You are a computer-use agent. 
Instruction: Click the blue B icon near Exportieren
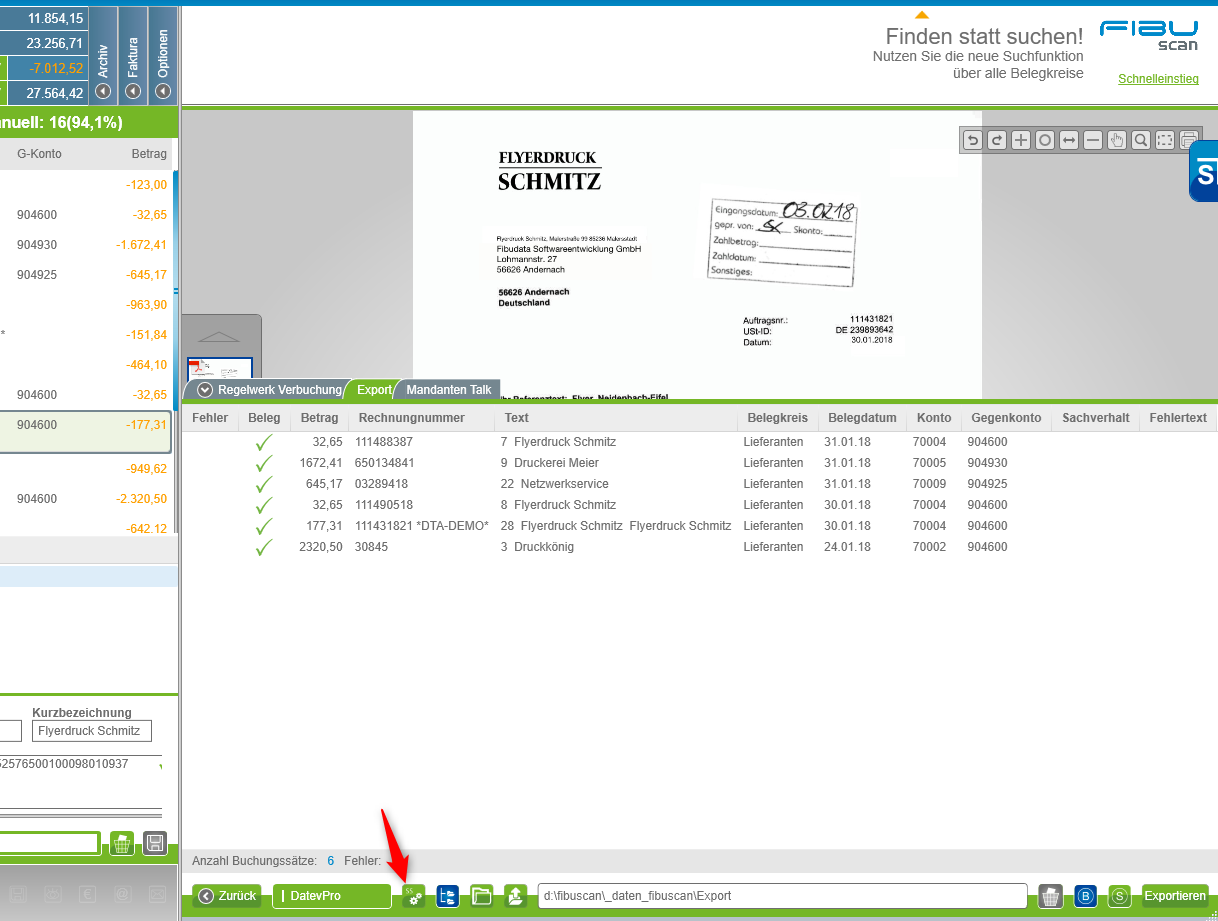(1085, 896)
